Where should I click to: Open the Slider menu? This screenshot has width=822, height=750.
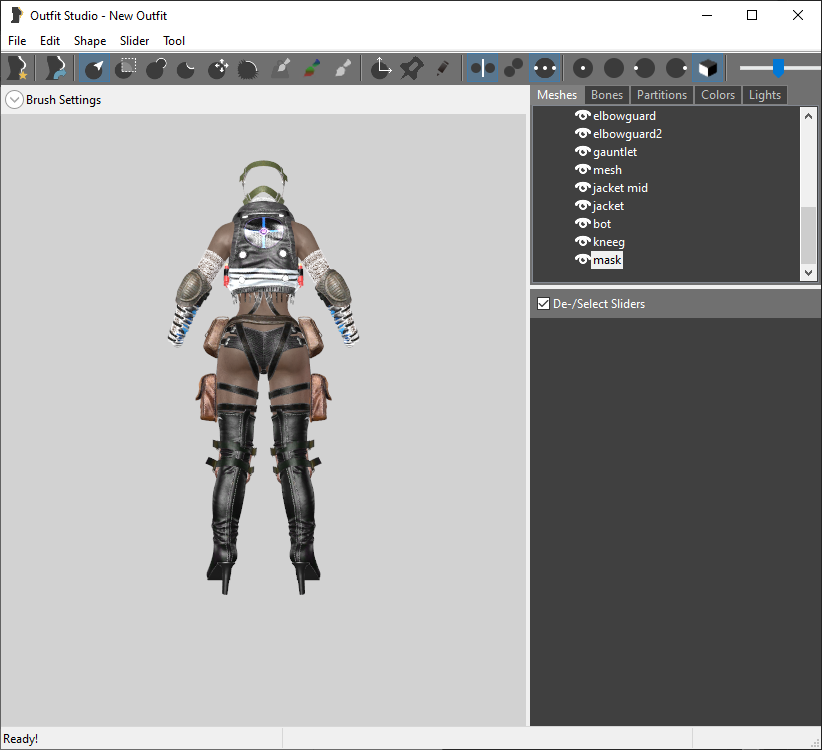tap(134, 41)
